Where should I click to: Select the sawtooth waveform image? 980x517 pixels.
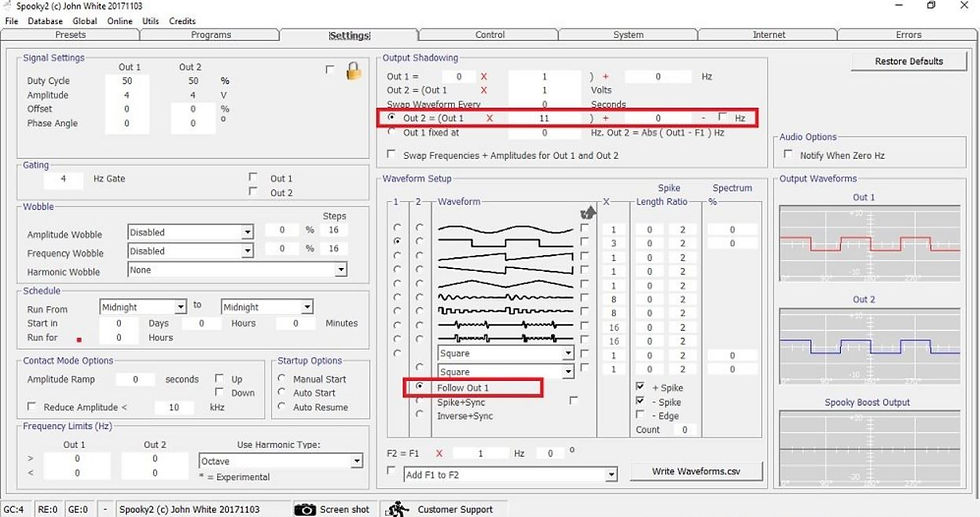[505, 257]
